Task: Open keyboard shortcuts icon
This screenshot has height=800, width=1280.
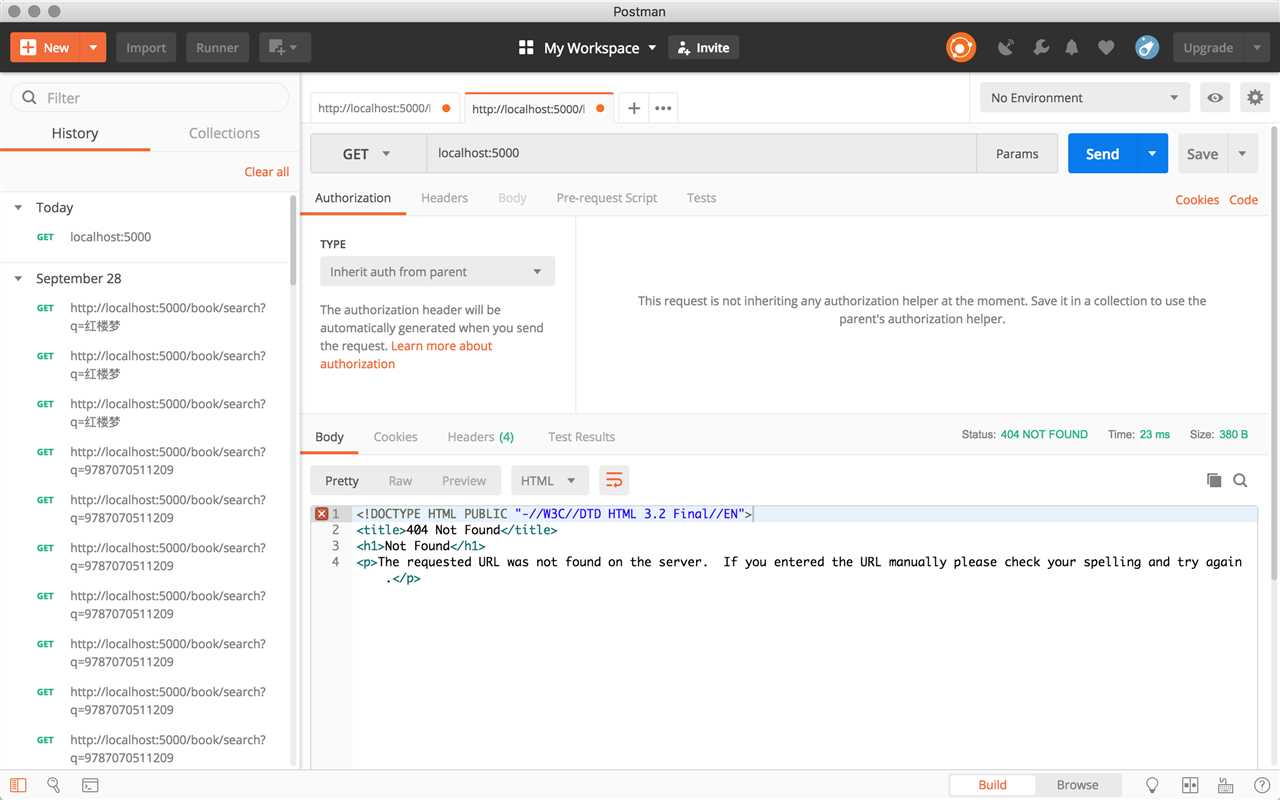Action: 1226,785
